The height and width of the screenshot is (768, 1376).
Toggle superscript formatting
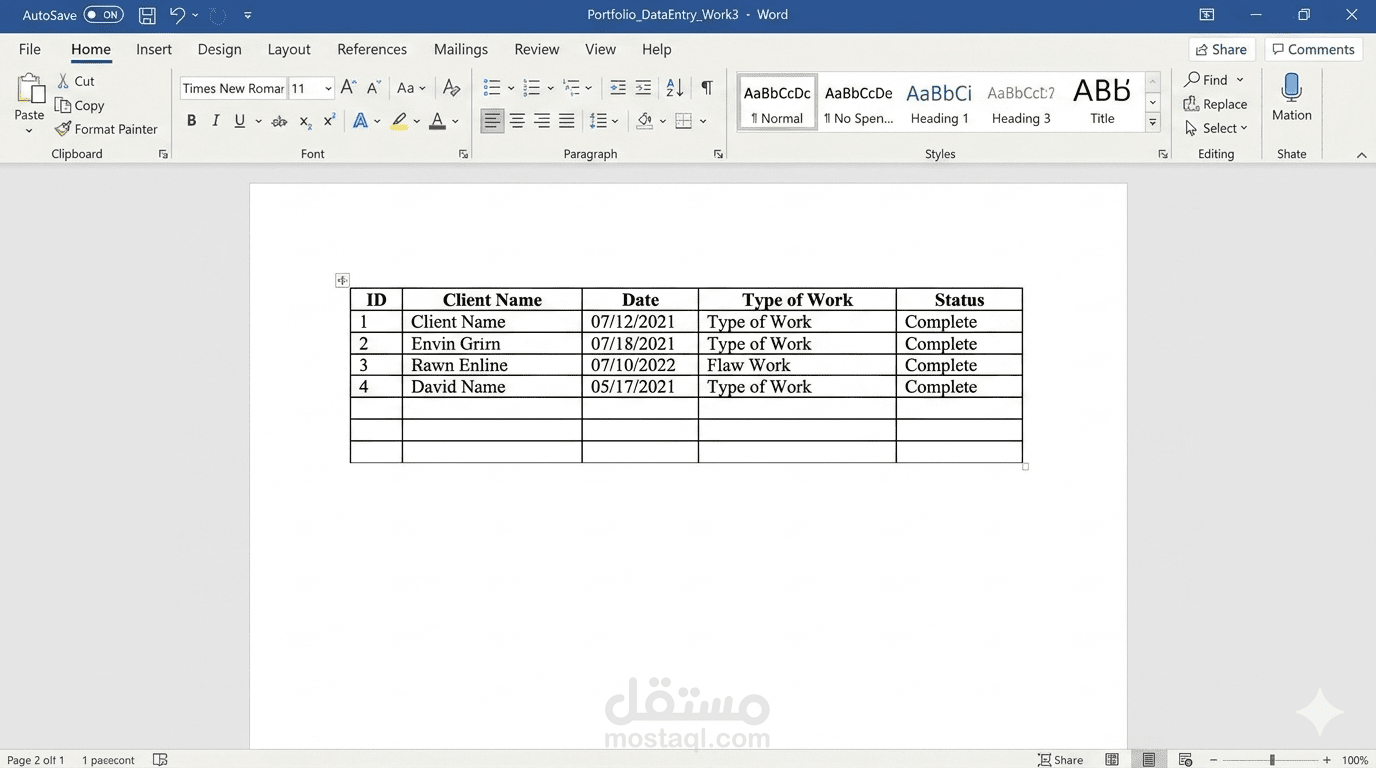click(x=328, y=120)
